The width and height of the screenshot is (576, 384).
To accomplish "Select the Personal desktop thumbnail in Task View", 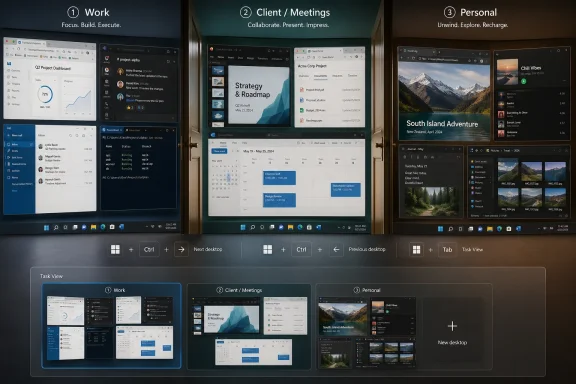I will (x=367, y=326).
